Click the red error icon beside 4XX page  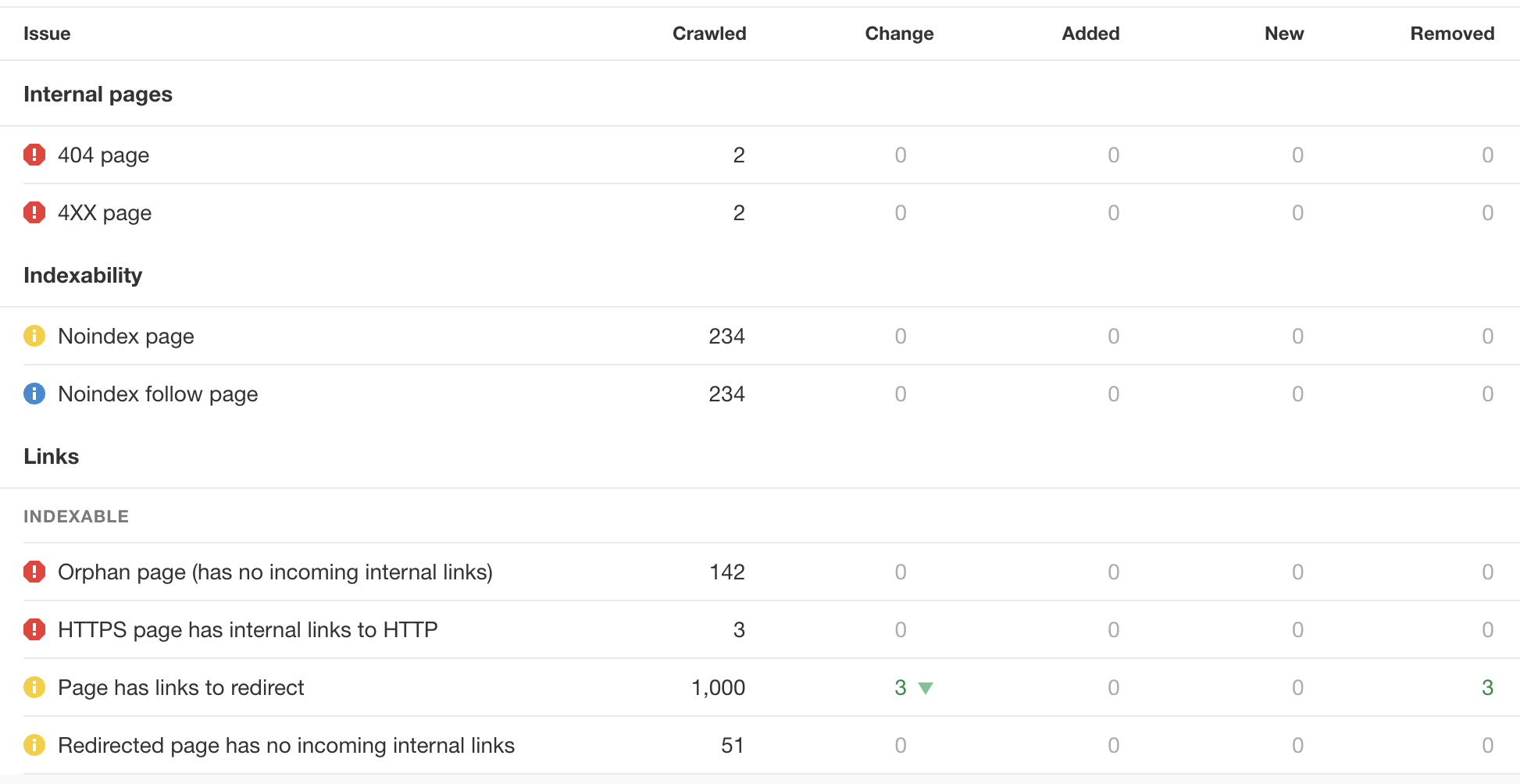tap(34, 212)
